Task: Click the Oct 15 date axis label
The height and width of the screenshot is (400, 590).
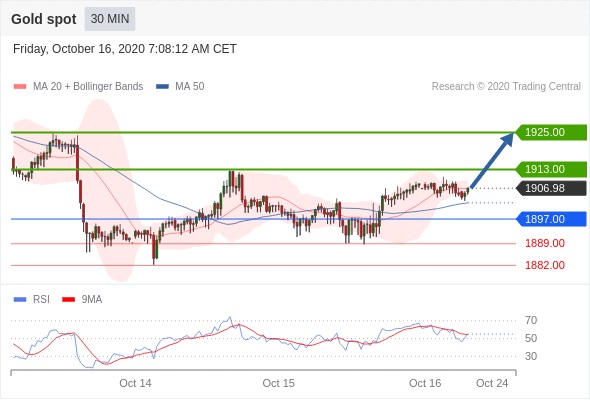Action: pos(278,383)
